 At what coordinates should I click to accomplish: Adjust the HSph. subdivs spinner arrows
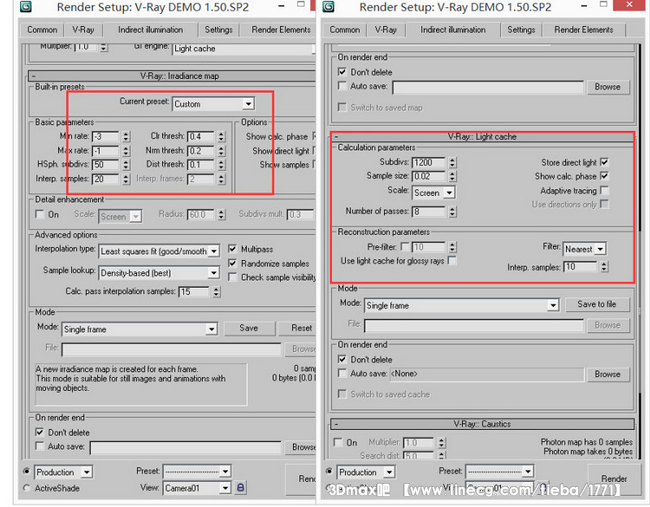click(126, 165)
